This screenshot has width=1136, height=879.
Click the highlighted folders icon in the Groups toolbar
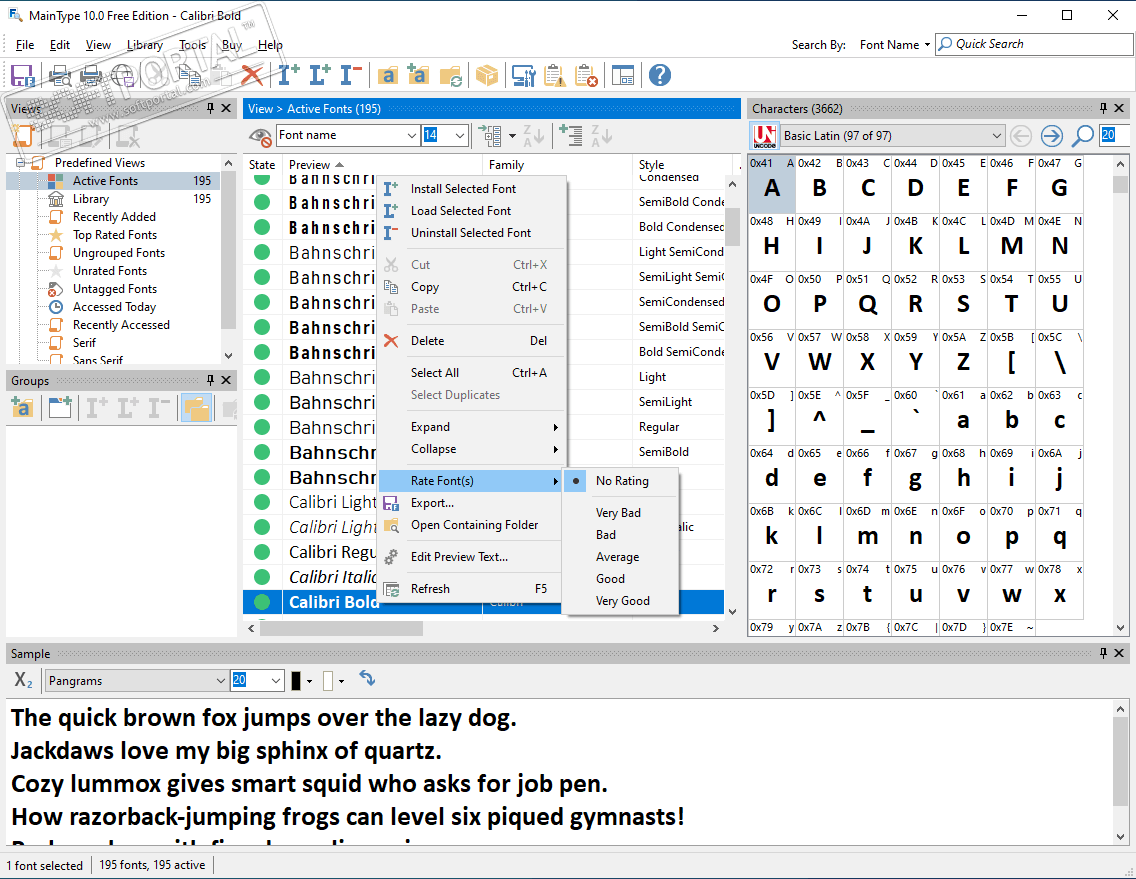pyautogui.click(x=196, y=408)
